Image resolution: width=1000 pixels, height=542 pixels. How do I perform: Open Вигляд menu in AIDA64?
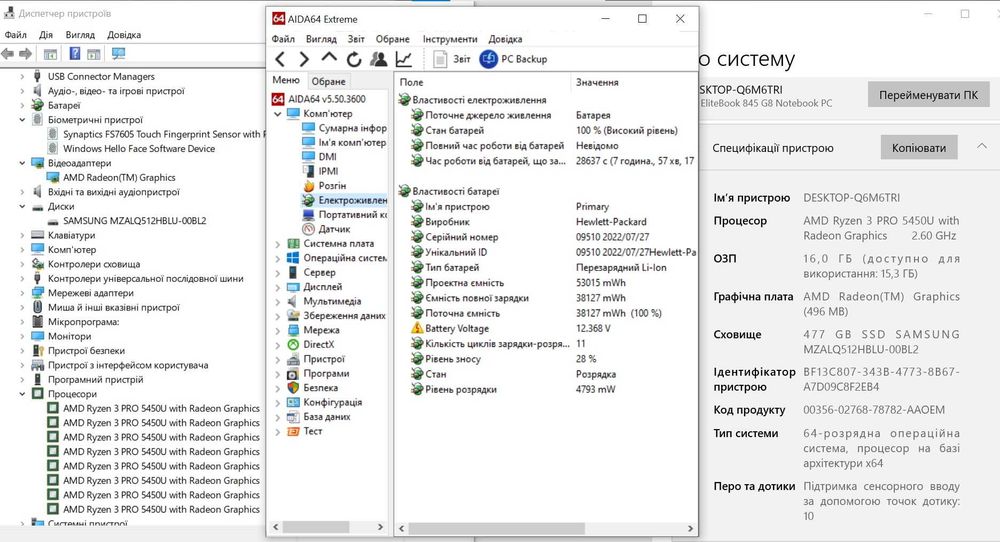coord(321,39)
